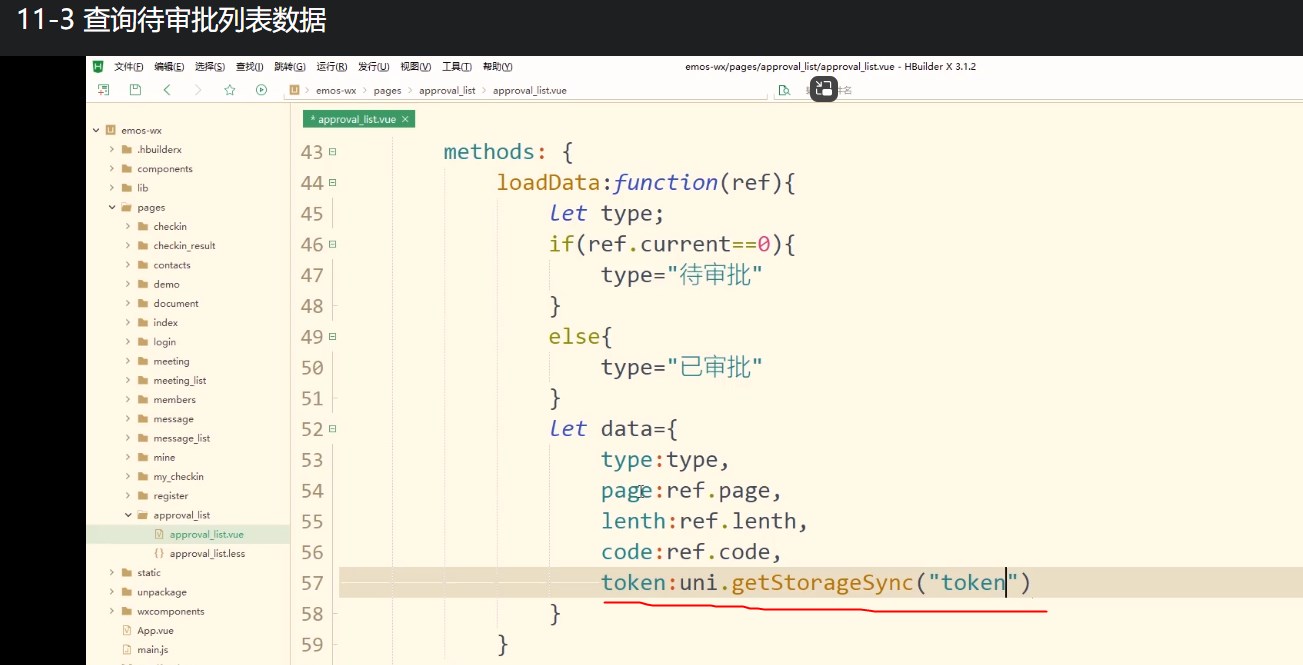Image resolution: width=1303 pixels, height=665 pixels.
Task: Click getStorageSync on line 57
Action: point(823,583)
